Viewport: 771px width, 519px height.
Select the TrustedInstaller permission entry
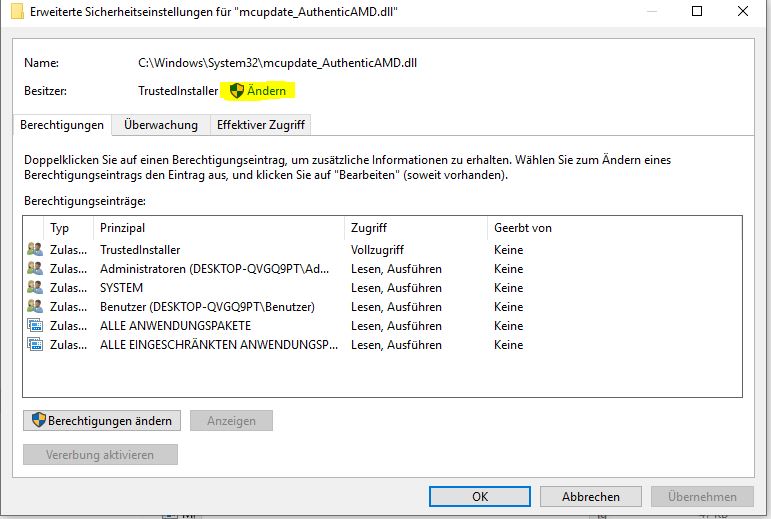point(382,250)
